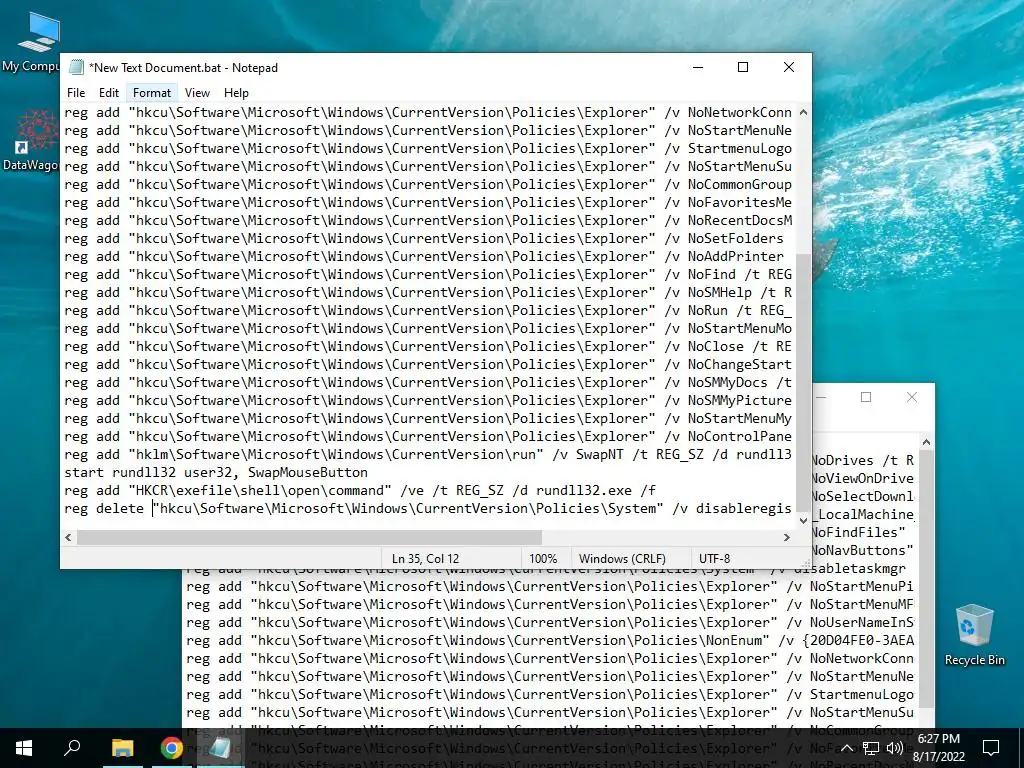Viewport: 1024px width, 768px height.
Task: Click the horizontal scrollbar thumb
Action: (309, 537)
